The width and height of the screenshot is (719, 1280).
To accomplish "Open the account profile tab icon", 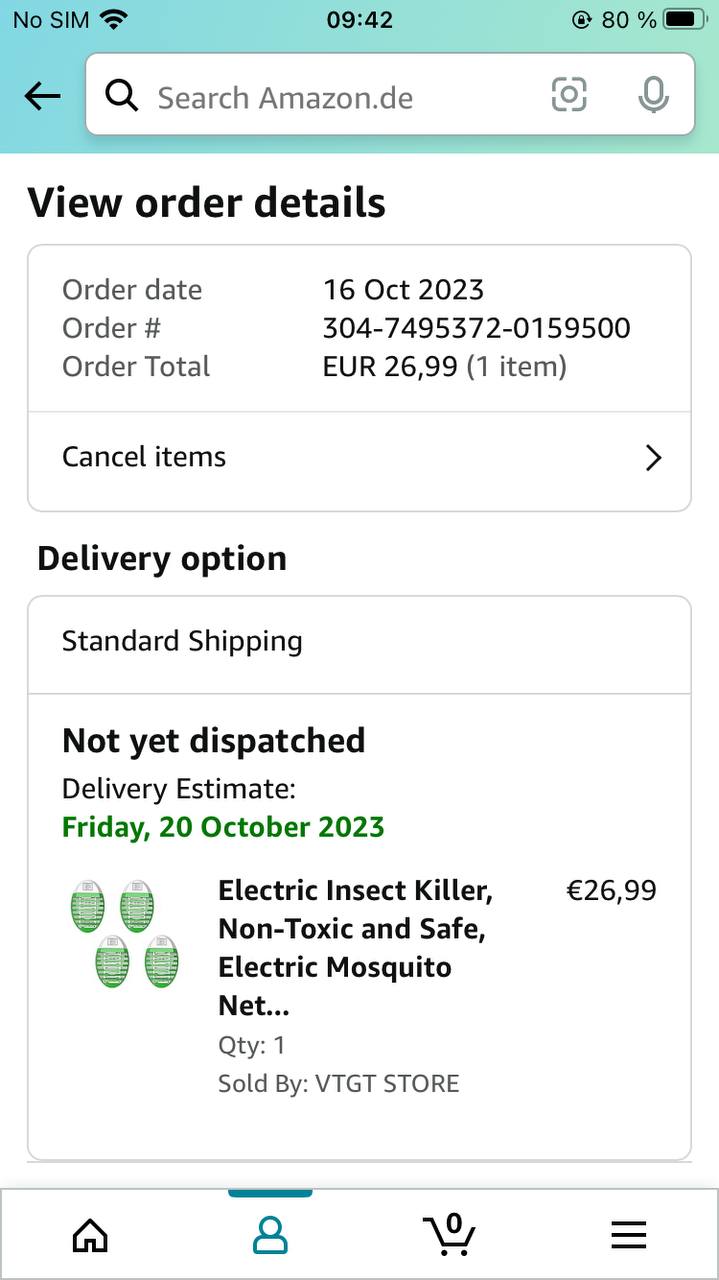I will (x=270, y=1235).
